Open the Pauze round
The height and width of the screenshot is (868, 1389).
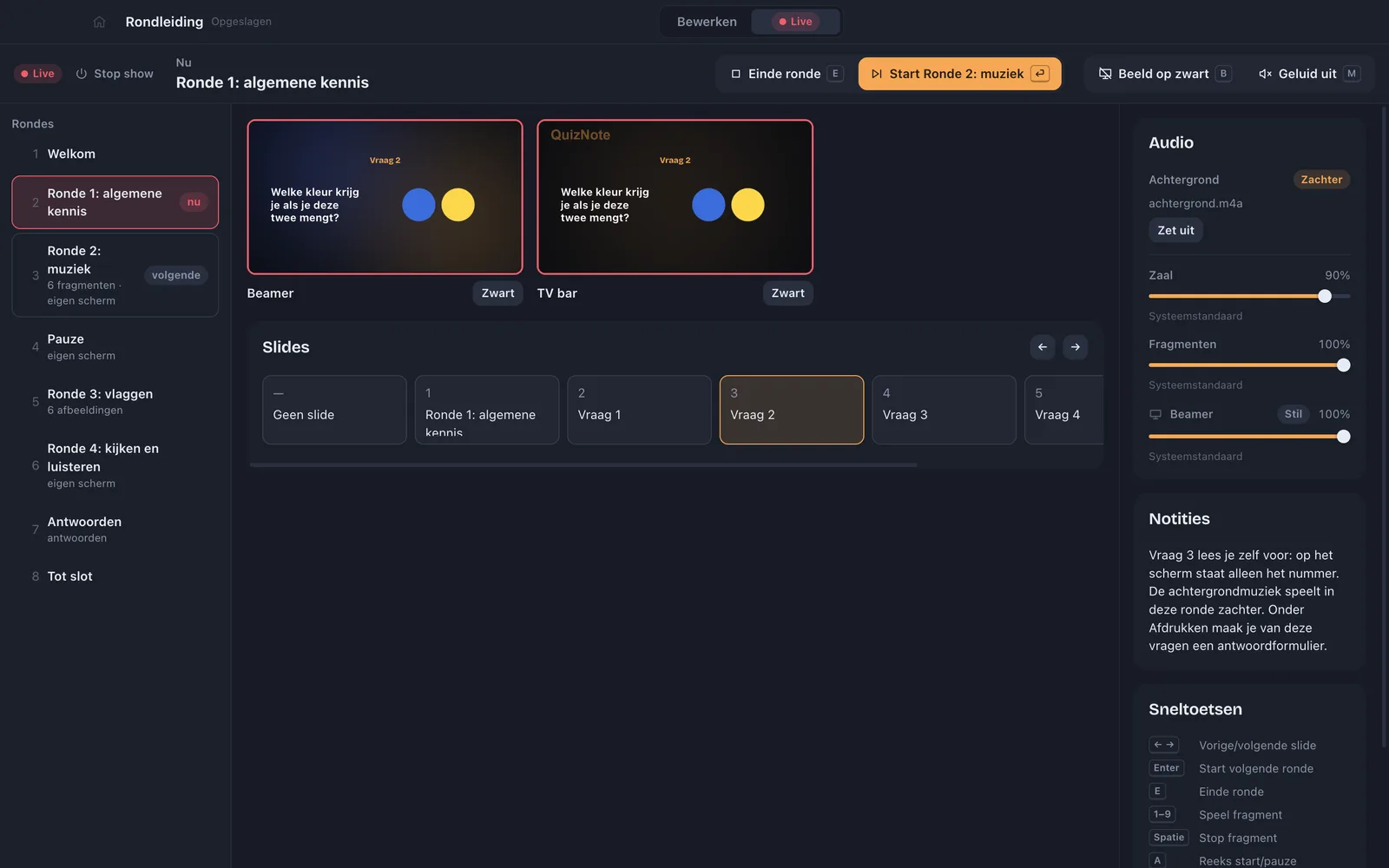click(x=115, y=346)
